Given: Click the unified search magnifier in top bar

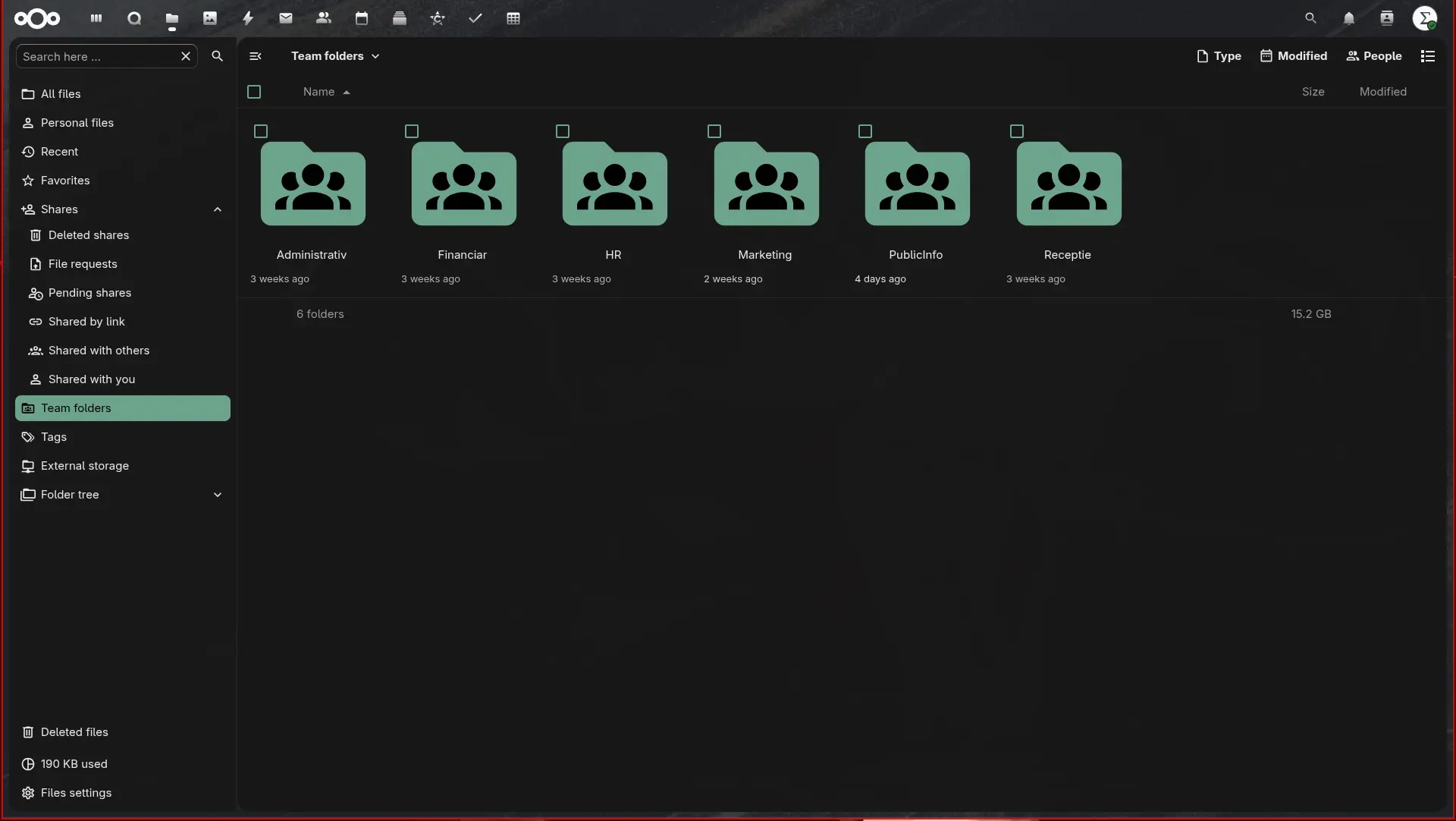Looking at the screenshot, I should (1310, 18).
